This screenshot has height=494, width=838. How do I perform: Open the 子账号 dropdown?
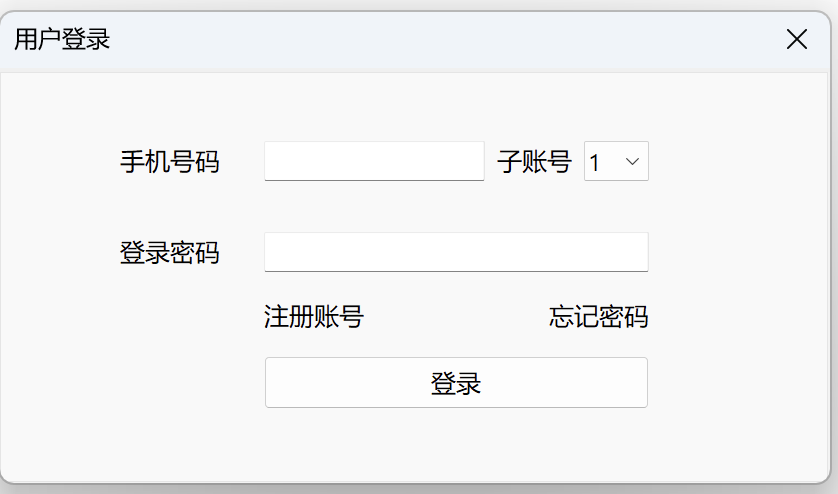tap(616, 161)
